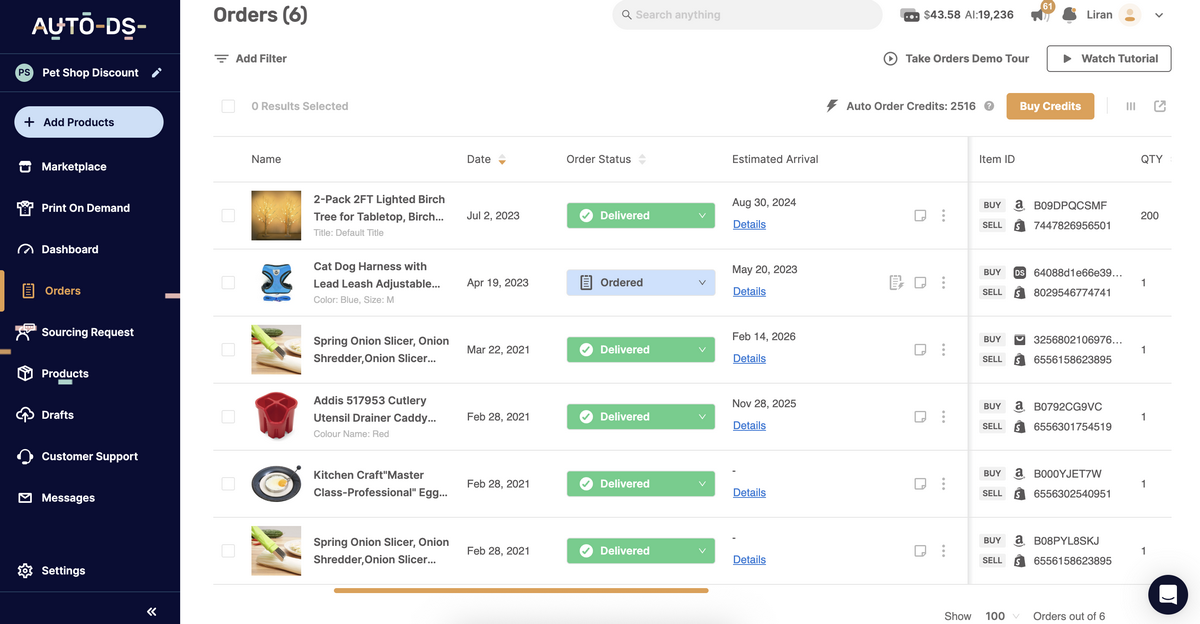Check the select-all orders checkbox
The height and width of the screenshot is (624, 1200).
tap(228, 105)
